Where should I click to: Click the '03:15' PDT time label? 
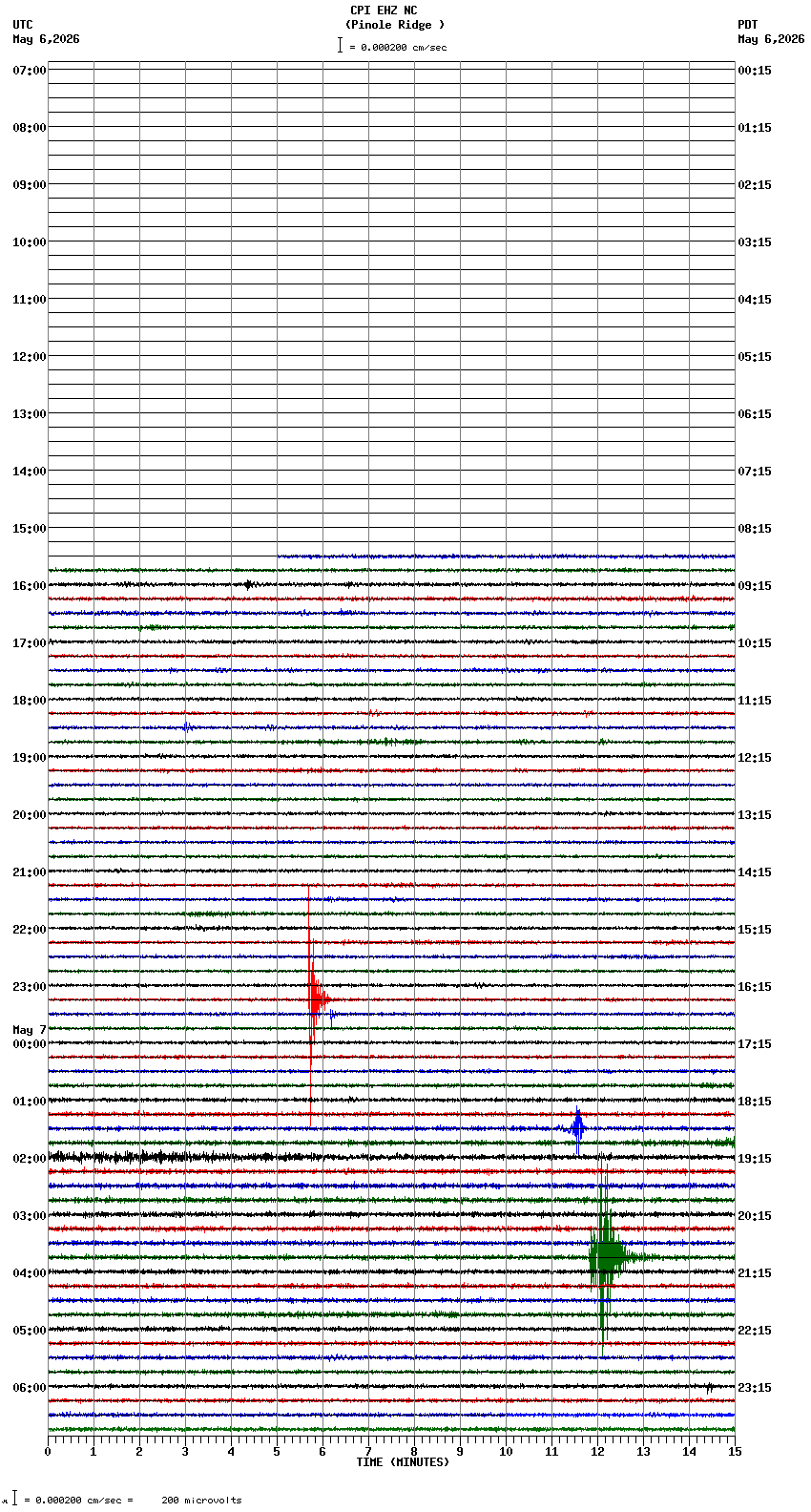[x=755, y=242]
